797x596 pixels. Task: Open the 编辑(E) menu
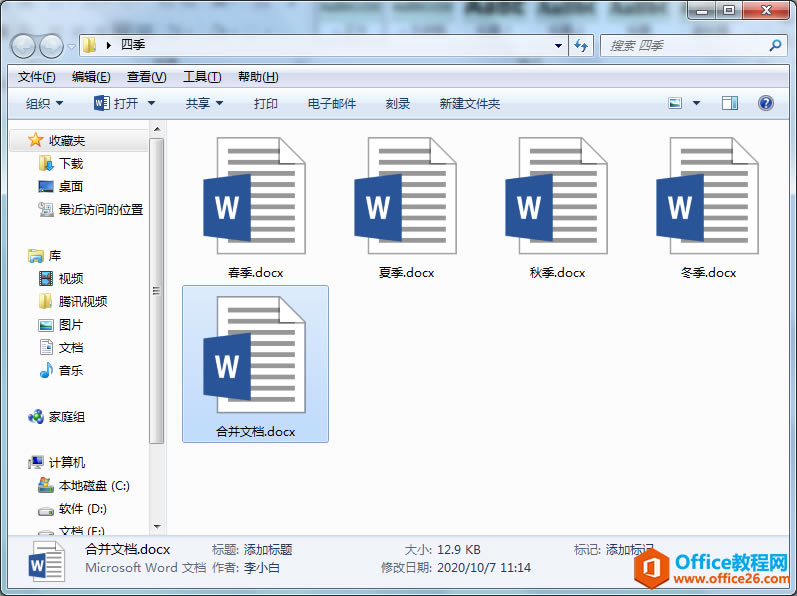click(x=91, y=77)
